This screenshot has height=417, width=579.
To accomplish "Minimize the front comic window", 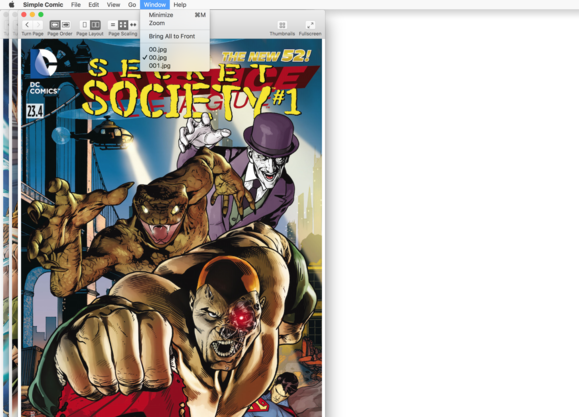I will [x=32, y=14].
